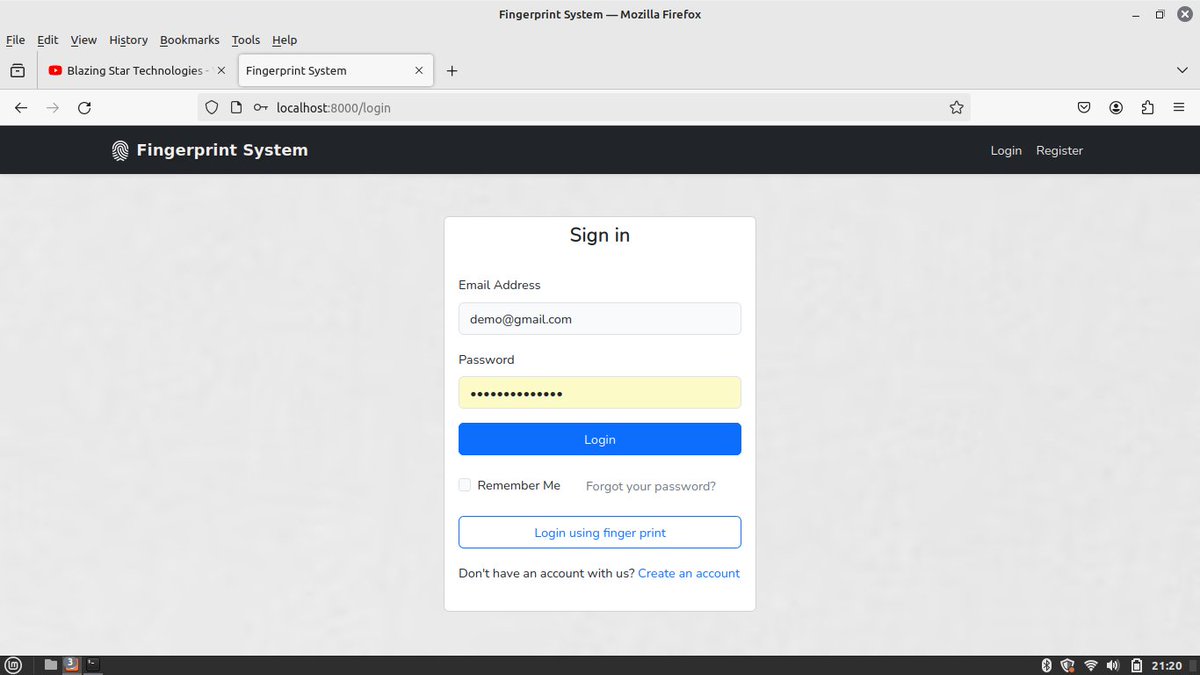Click the 21:20 clock in the panel
Image resolution: width=1200 pixels, height=675 pixels.
coord(1166,665)
